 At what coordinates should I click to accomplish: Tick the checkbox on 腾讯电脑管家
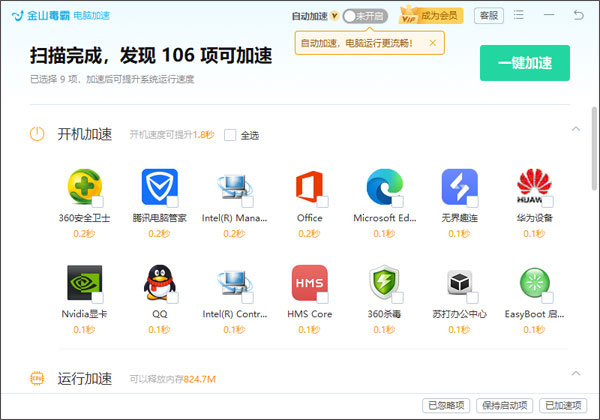coord(172,202)
